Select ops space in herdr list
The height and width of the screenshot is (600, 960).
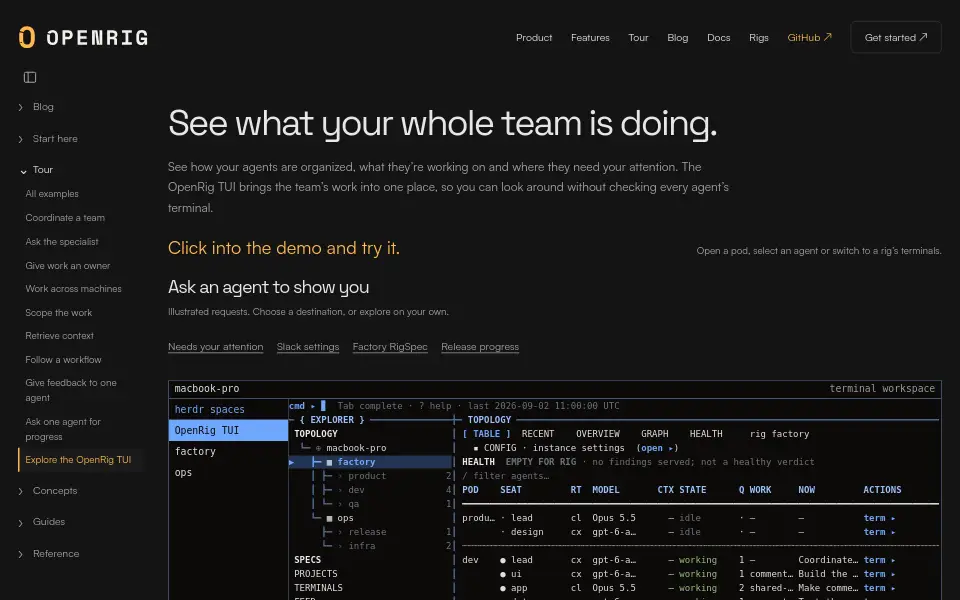pos(228,472)
